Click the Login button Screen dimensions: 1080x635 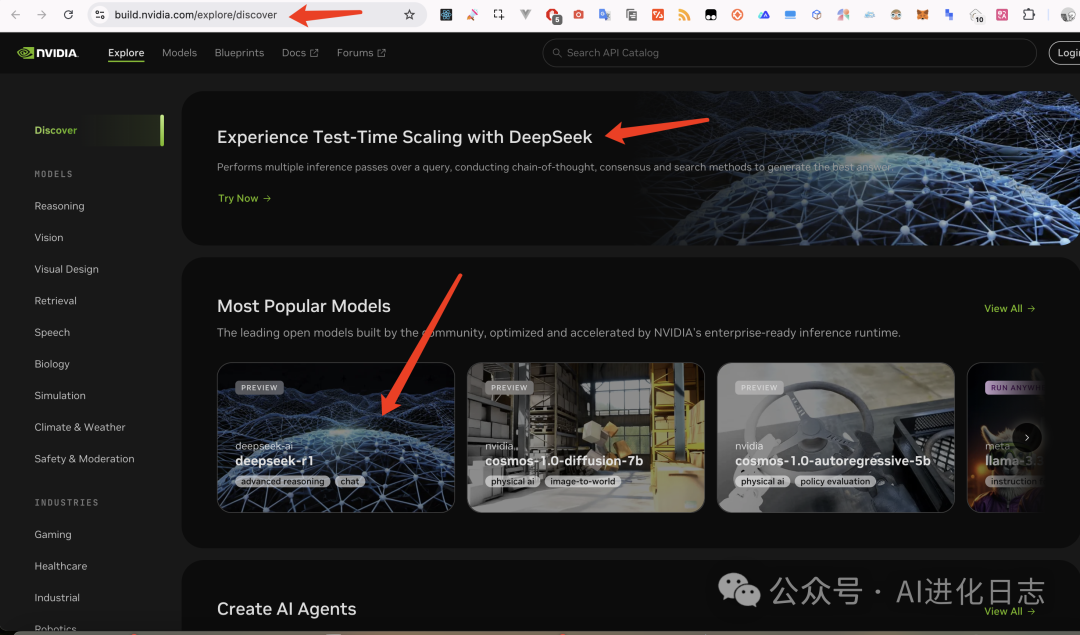pyautogui.click(x=1066, y=53)
